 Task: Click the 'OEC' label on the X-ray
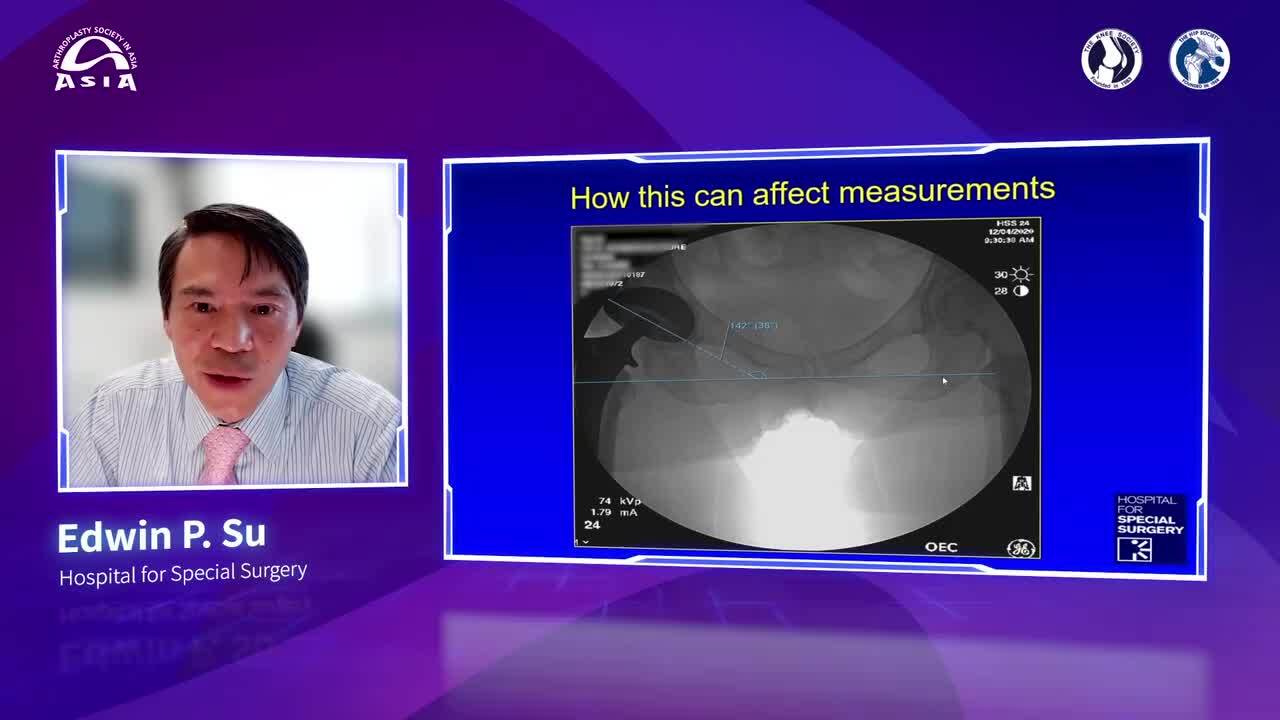pos(941,547)
